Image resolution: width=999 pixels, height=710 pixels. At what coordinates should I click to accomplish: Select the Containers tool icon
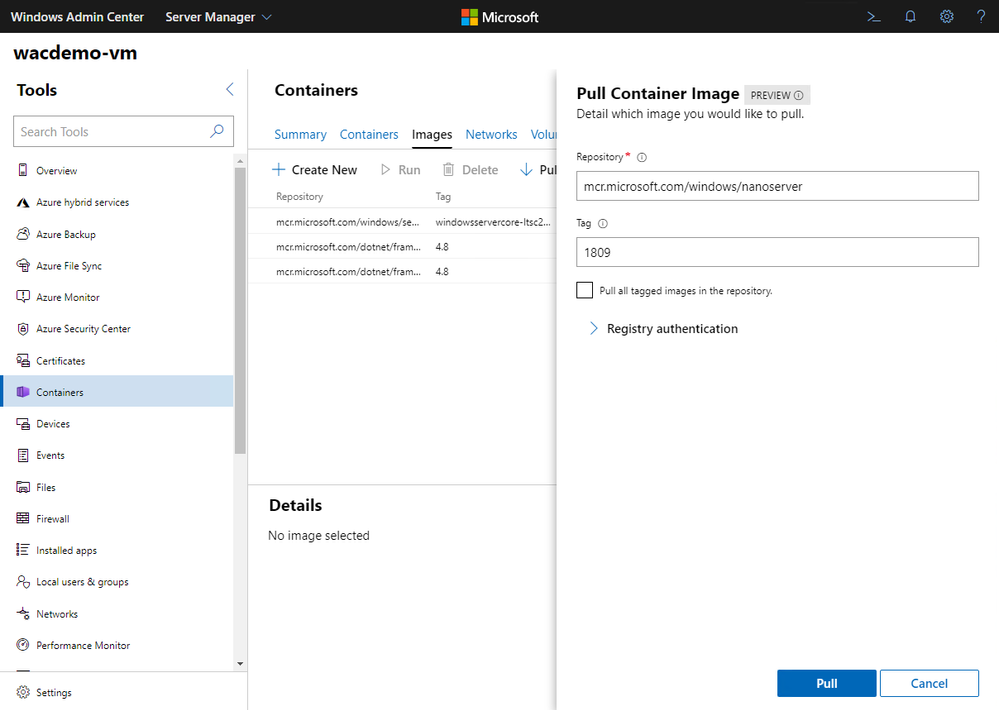click(23, 391)
